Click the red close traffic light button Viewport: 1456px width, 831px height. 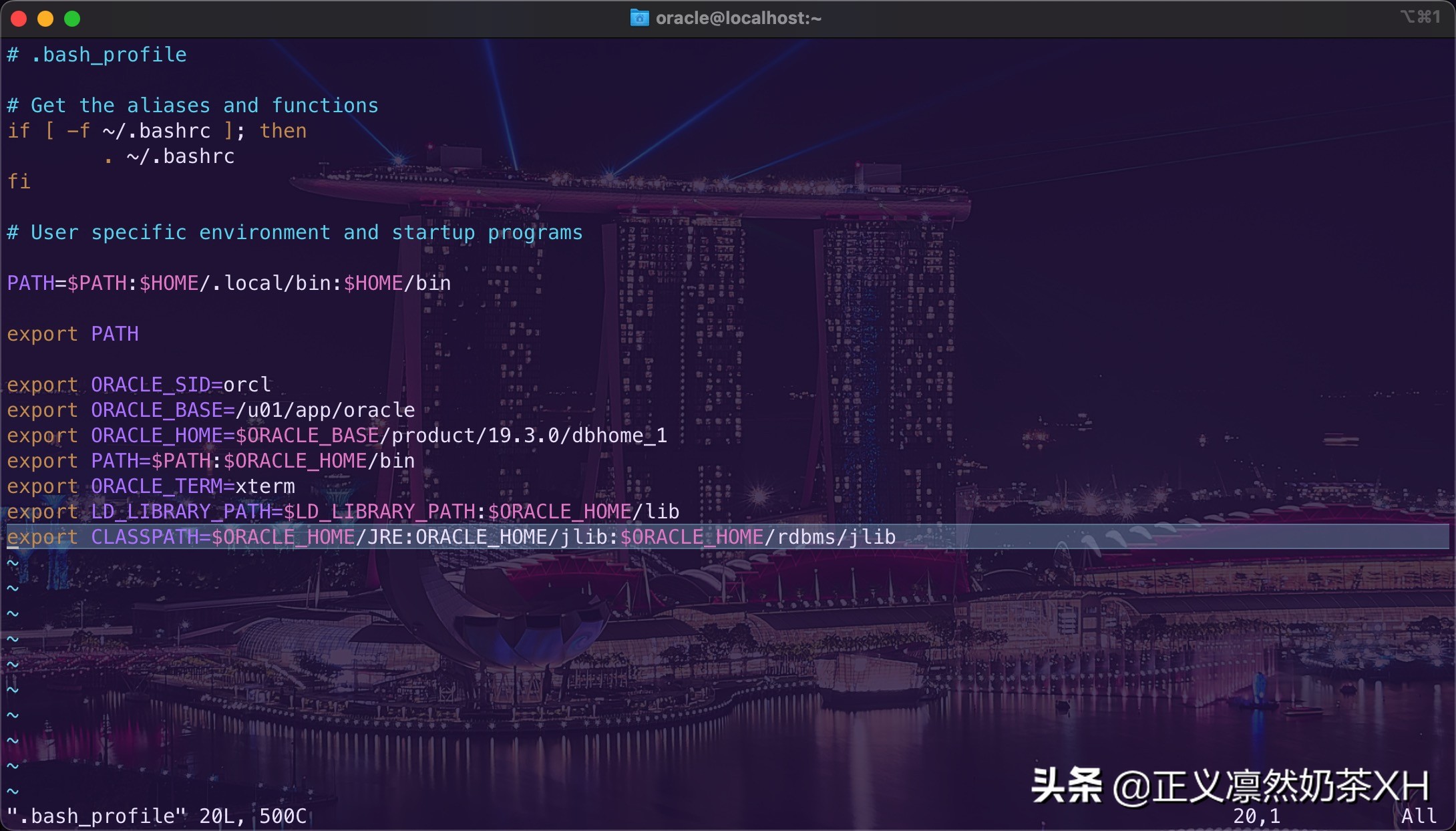tap(19, 19)
